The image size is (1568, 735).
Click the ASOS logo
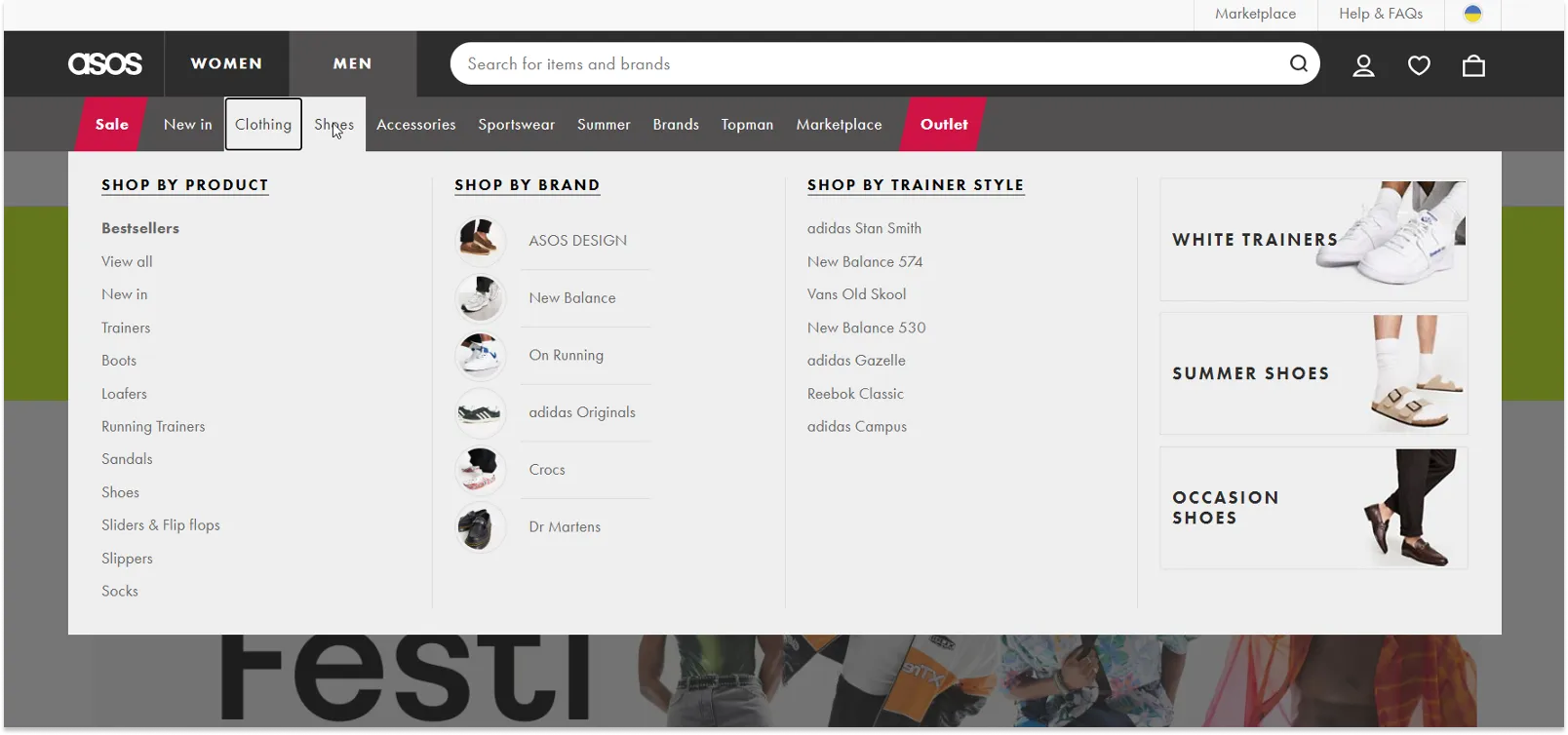(105, 63)
